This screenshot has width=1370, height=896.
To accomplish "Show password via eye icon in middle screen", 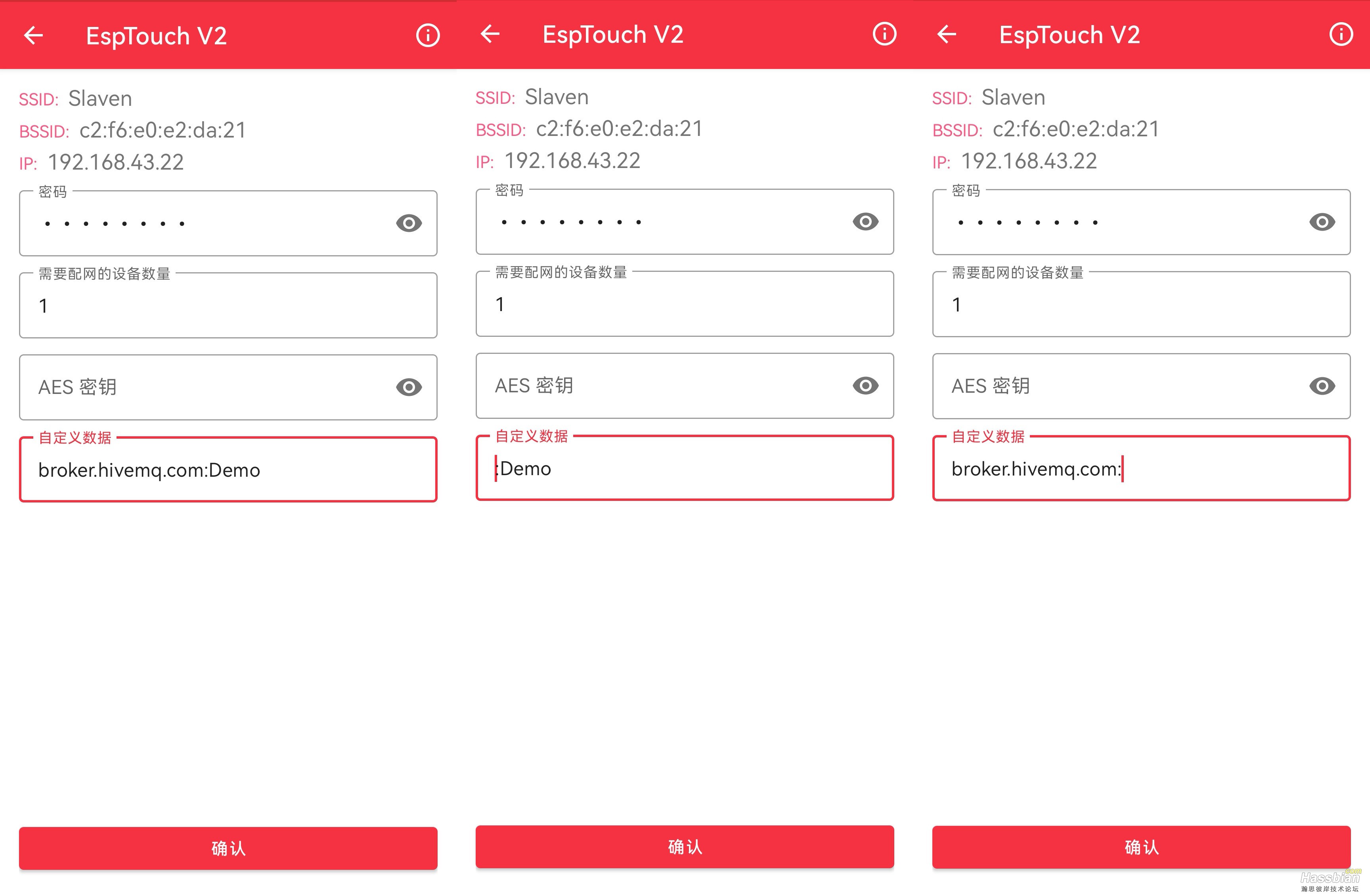I will click(x=865, y=222).
